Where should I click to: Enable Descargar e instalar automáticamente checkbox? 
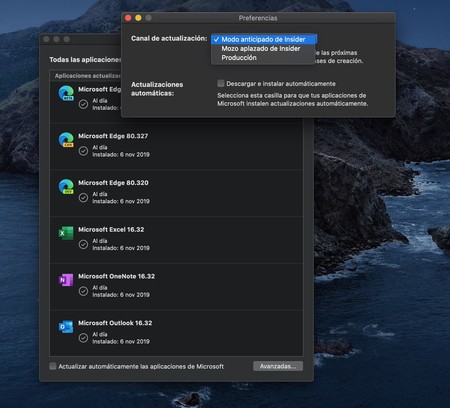pyautogui.click(x=221, y=83)
